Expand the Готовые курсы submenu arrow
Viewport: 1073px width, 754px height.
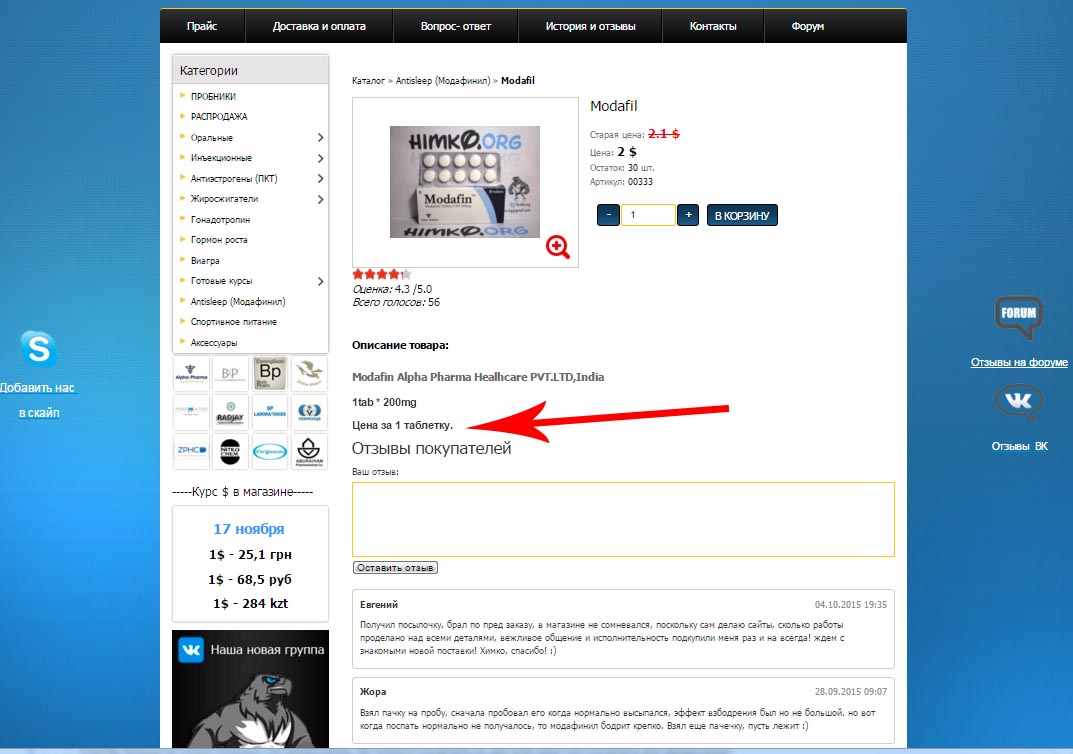point(320,281)
